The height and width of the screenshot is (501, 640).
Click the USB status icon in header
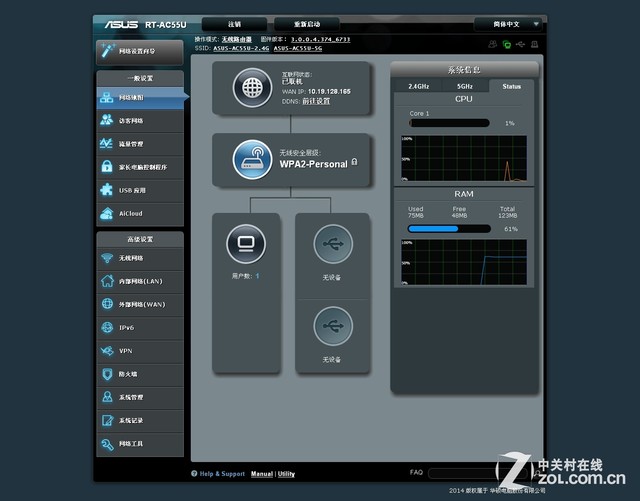pyautogui.click(x=520, y=44)
